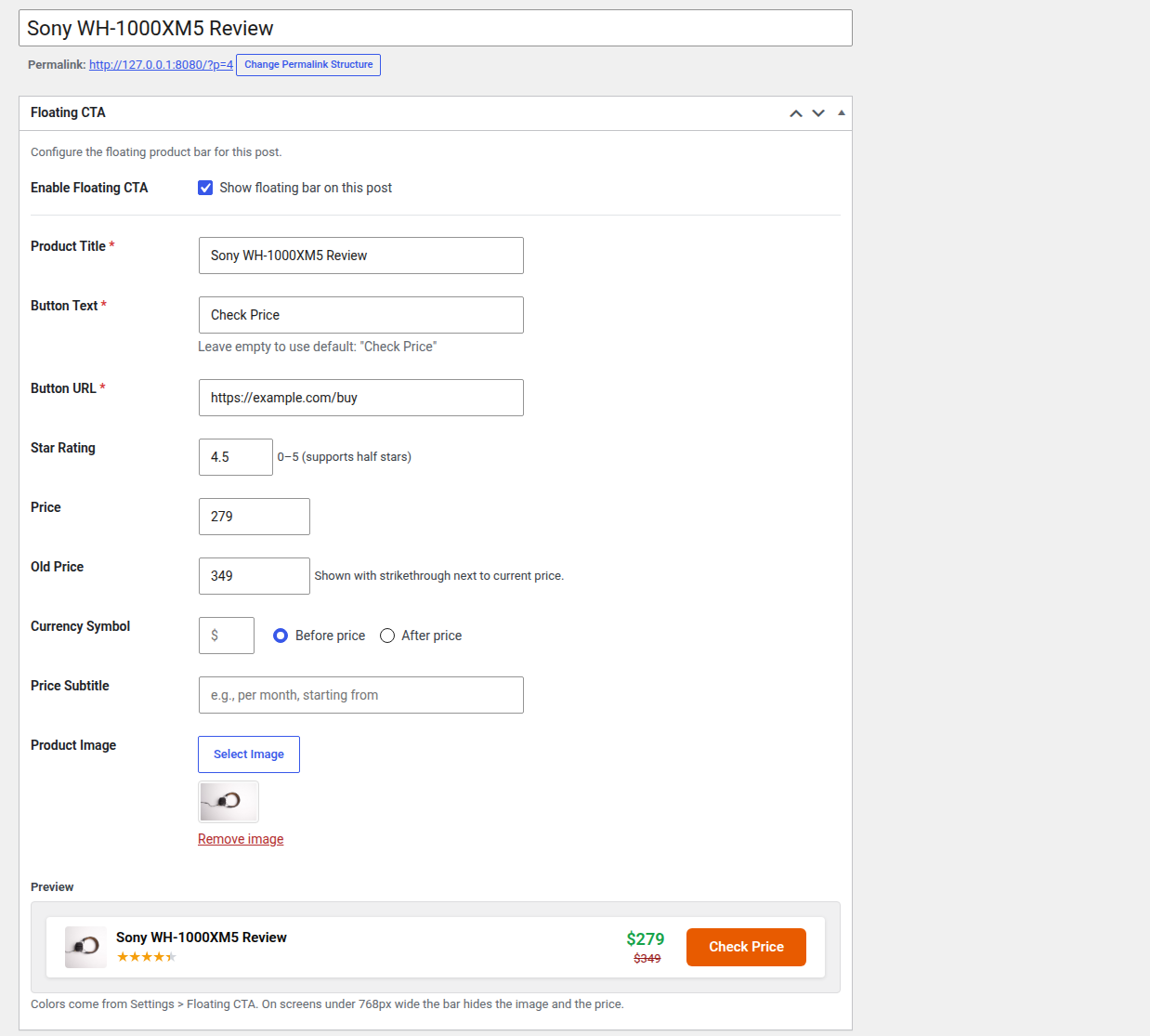Click the Old Price field showing 349

pos(255,576)
